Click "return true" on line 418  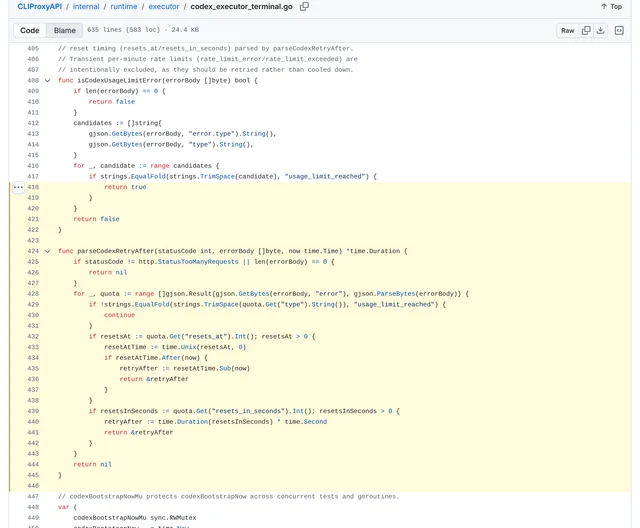tap(125, 187)
